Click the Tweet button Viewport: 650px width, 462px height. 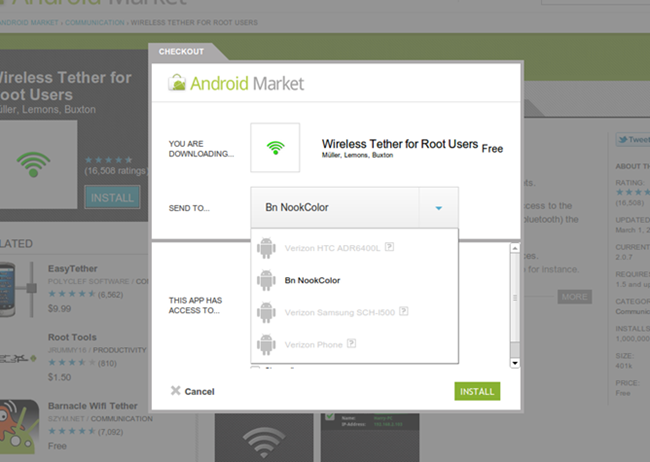click(633, 140)
